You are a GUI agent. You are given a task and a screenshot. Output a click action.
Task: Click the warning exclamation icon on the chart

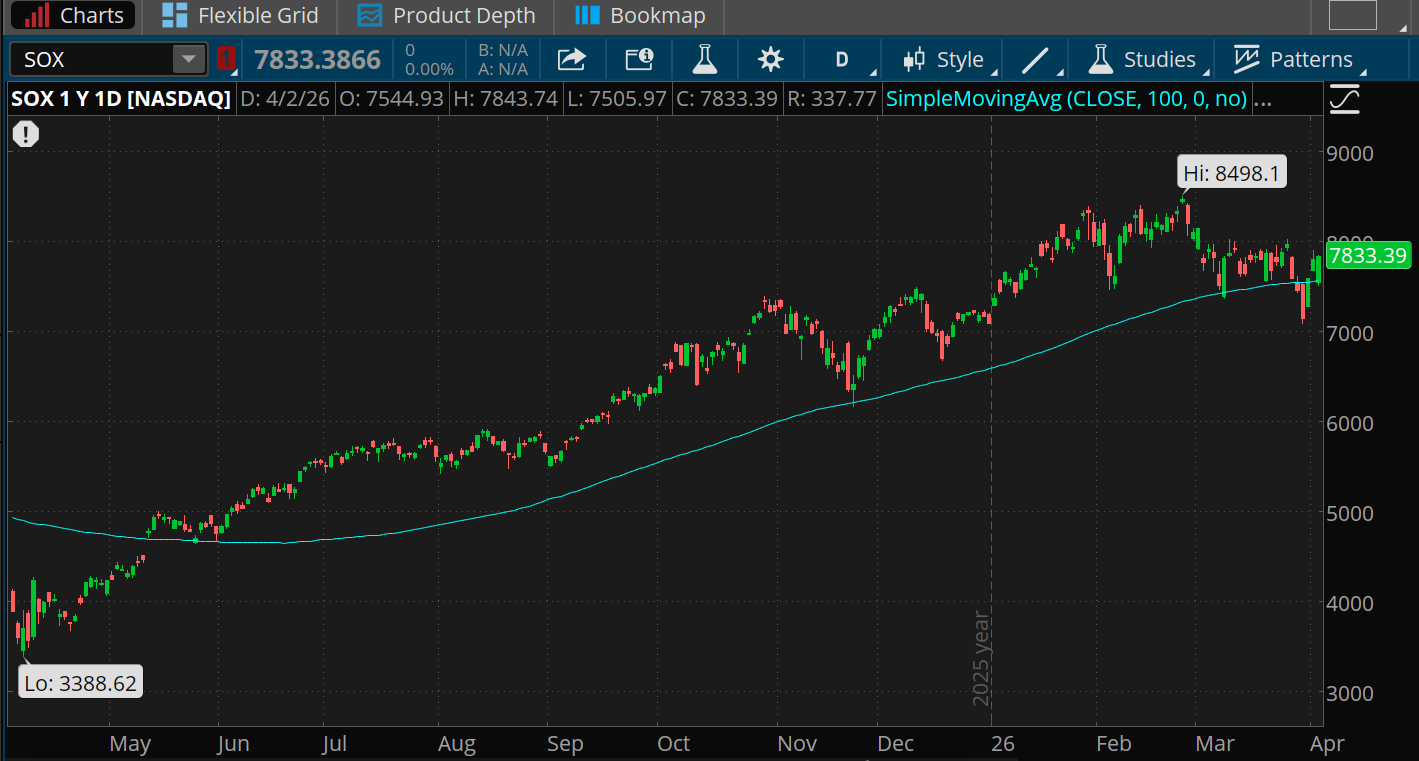tap(25, 133)
